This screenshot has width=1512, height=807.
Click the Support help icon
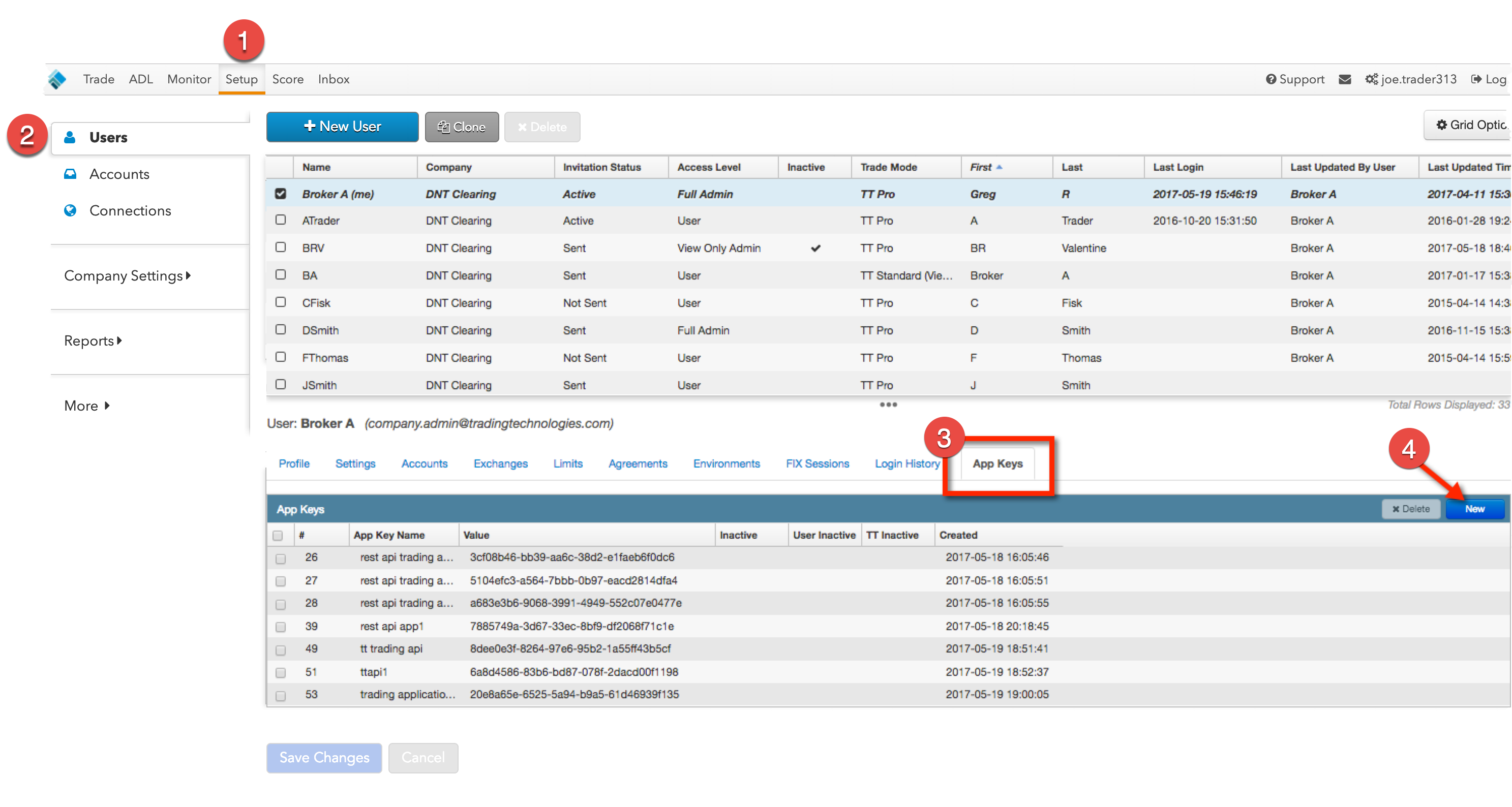(x=1271, y=79)
